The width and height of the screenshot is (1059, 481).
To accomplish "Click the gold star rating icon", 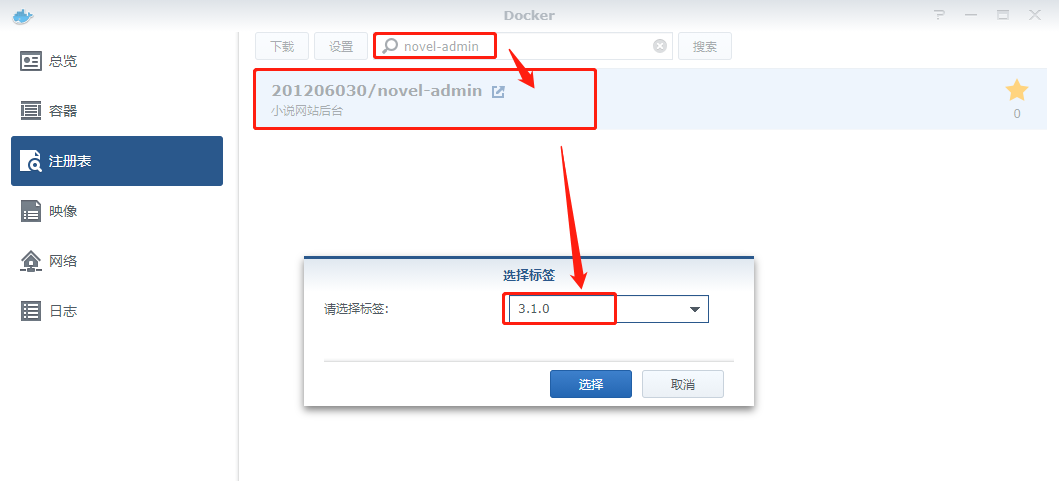I will [x=1016, y=90].
